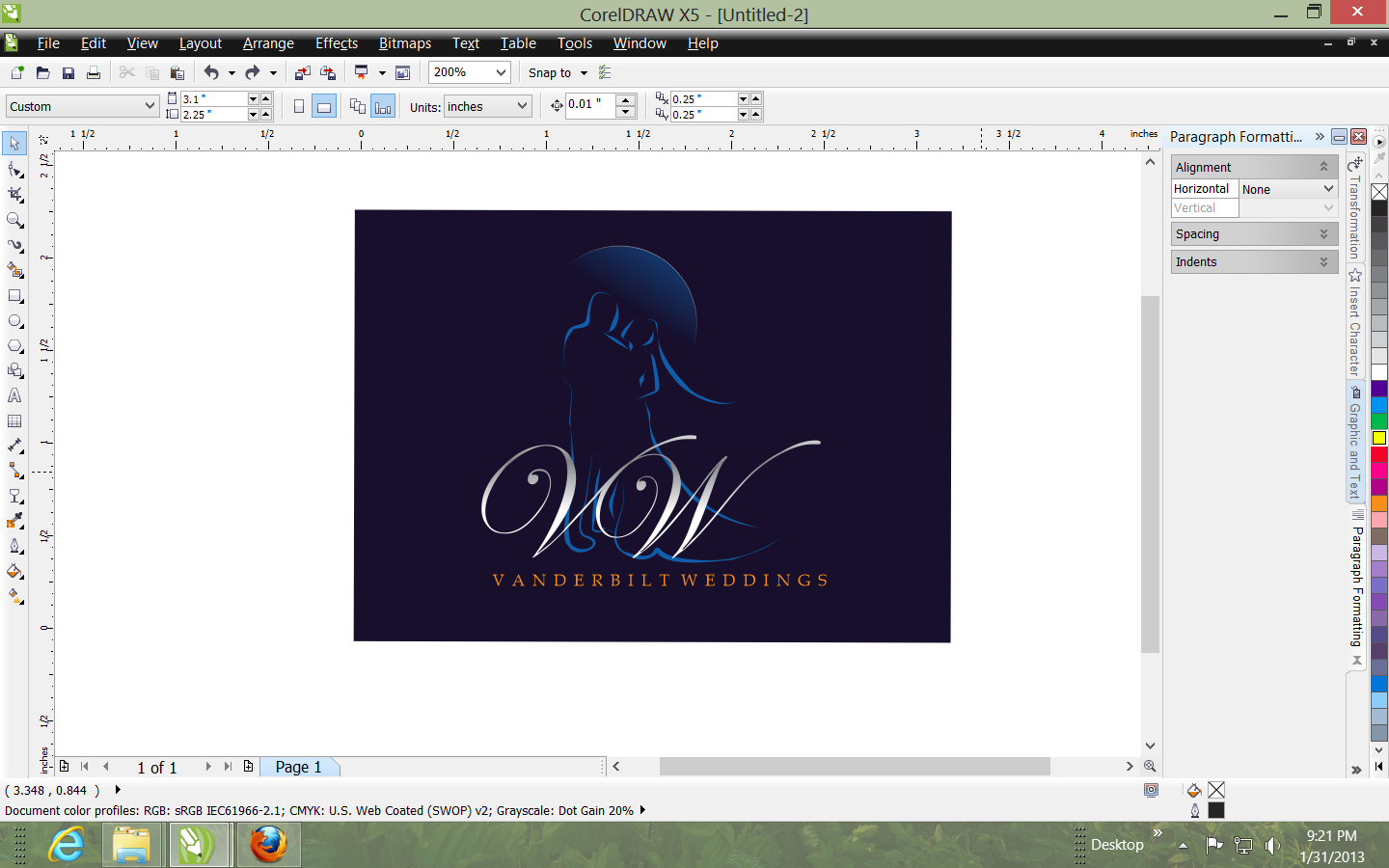The width and height of the screenshot is (1389, 868).
Task: Click the Save icon in toolbar
Action: pos(68,73)
